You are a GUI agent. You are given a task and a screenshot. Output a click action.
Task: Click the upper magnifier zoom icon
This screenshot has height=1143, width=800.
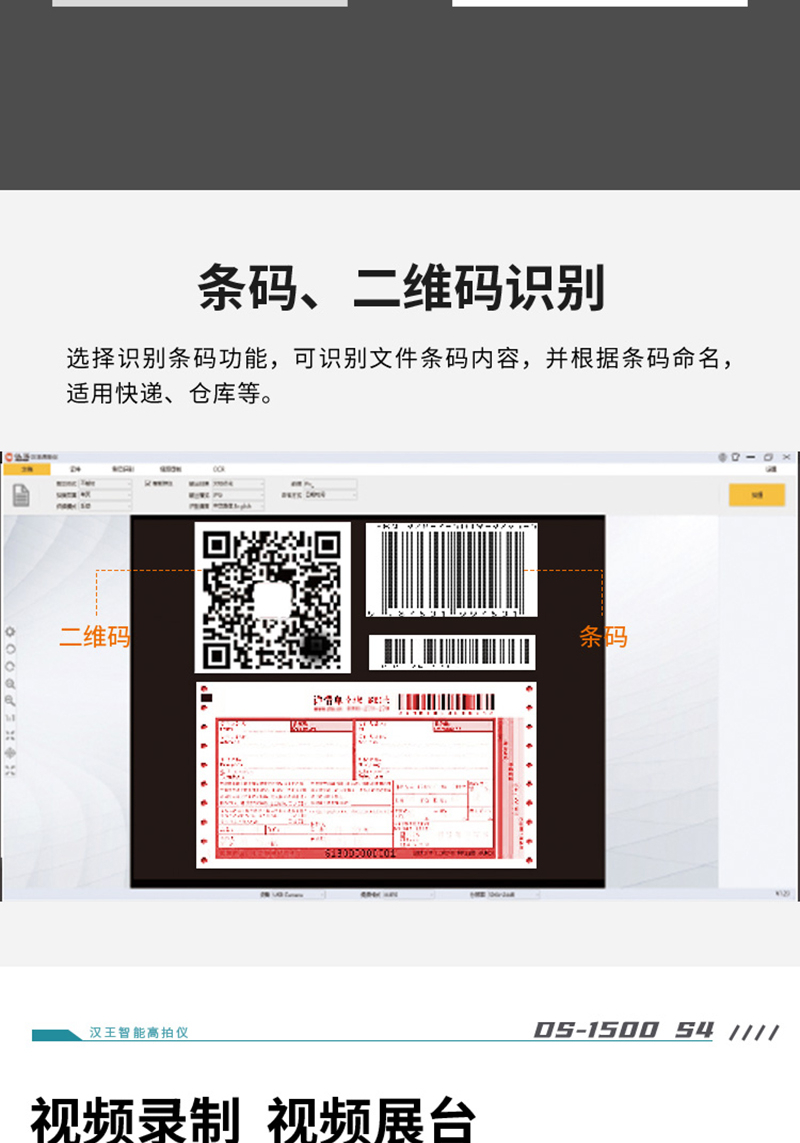[10, 684]
